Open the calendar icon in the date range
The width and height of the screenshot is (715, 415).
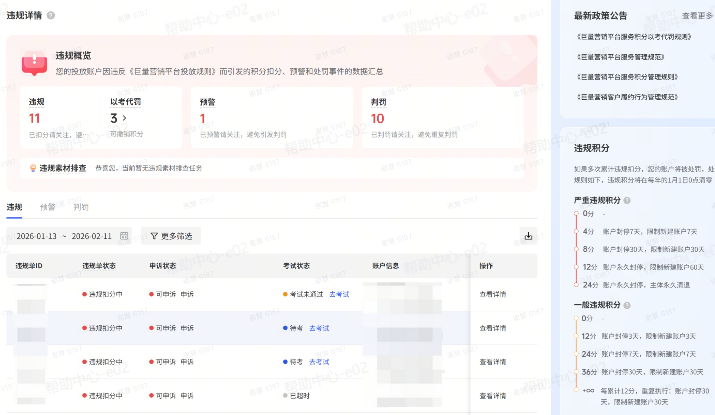124,236
